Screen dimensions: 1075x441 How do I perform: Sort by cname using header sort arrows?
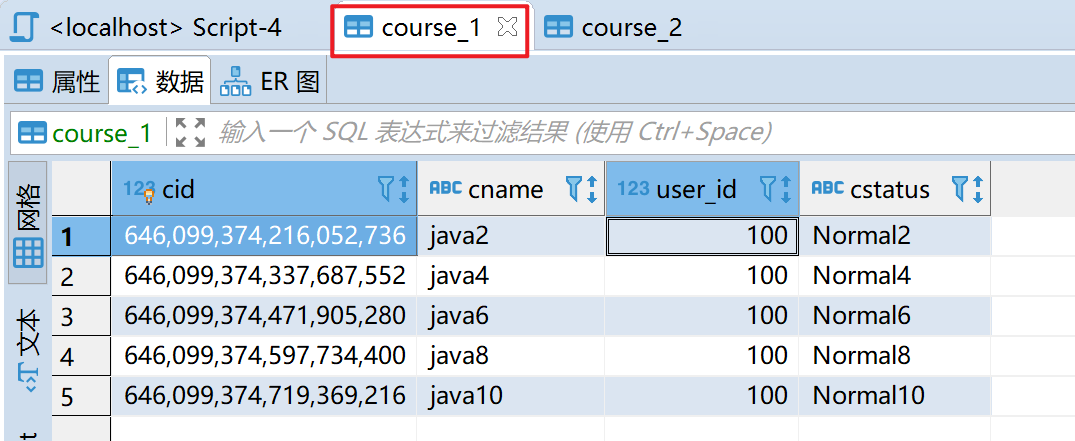(591, 189)
